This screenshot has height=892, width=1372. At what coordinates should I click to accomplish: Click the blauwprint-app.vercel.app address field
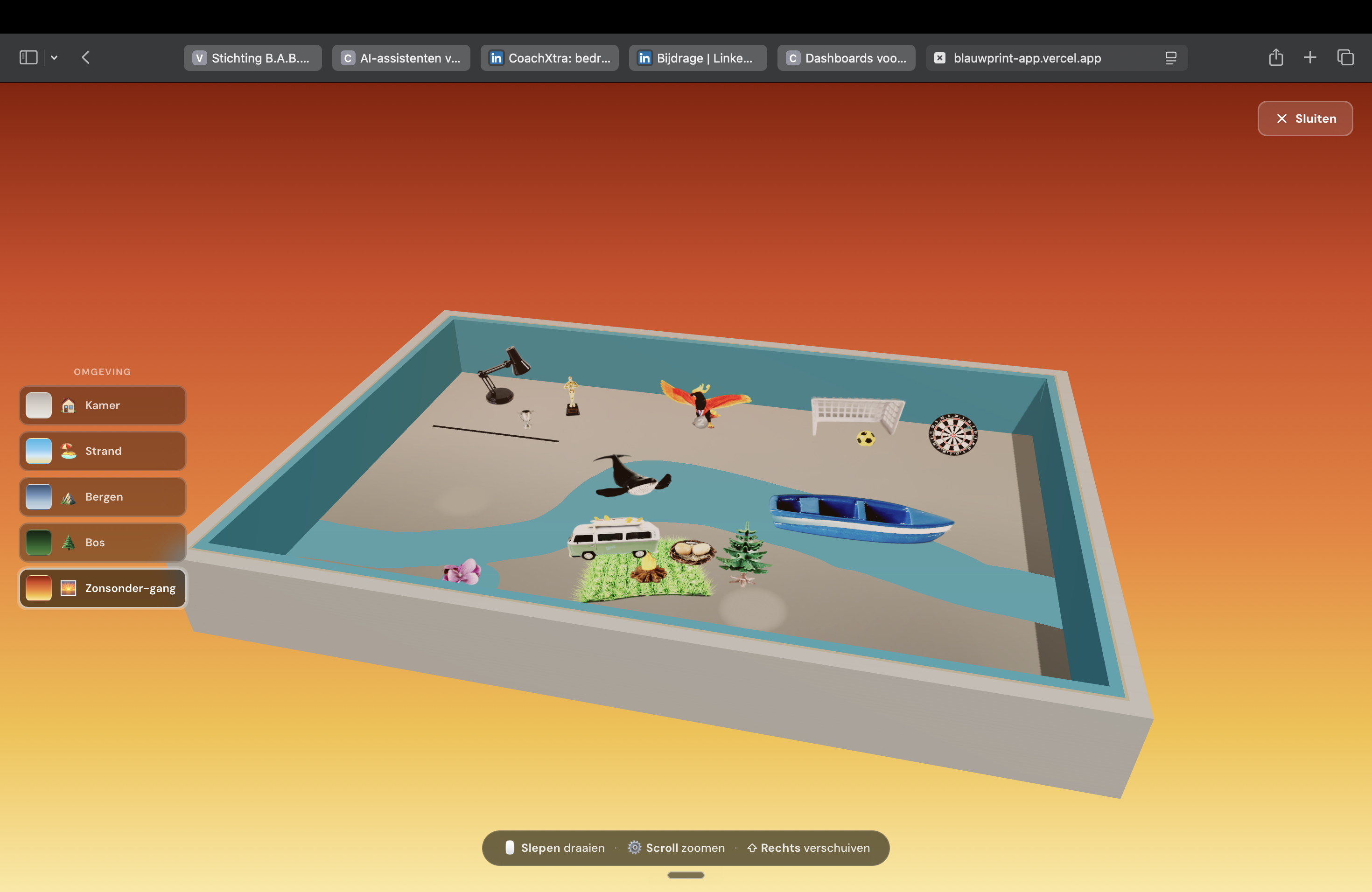(x=1056, y=58)
